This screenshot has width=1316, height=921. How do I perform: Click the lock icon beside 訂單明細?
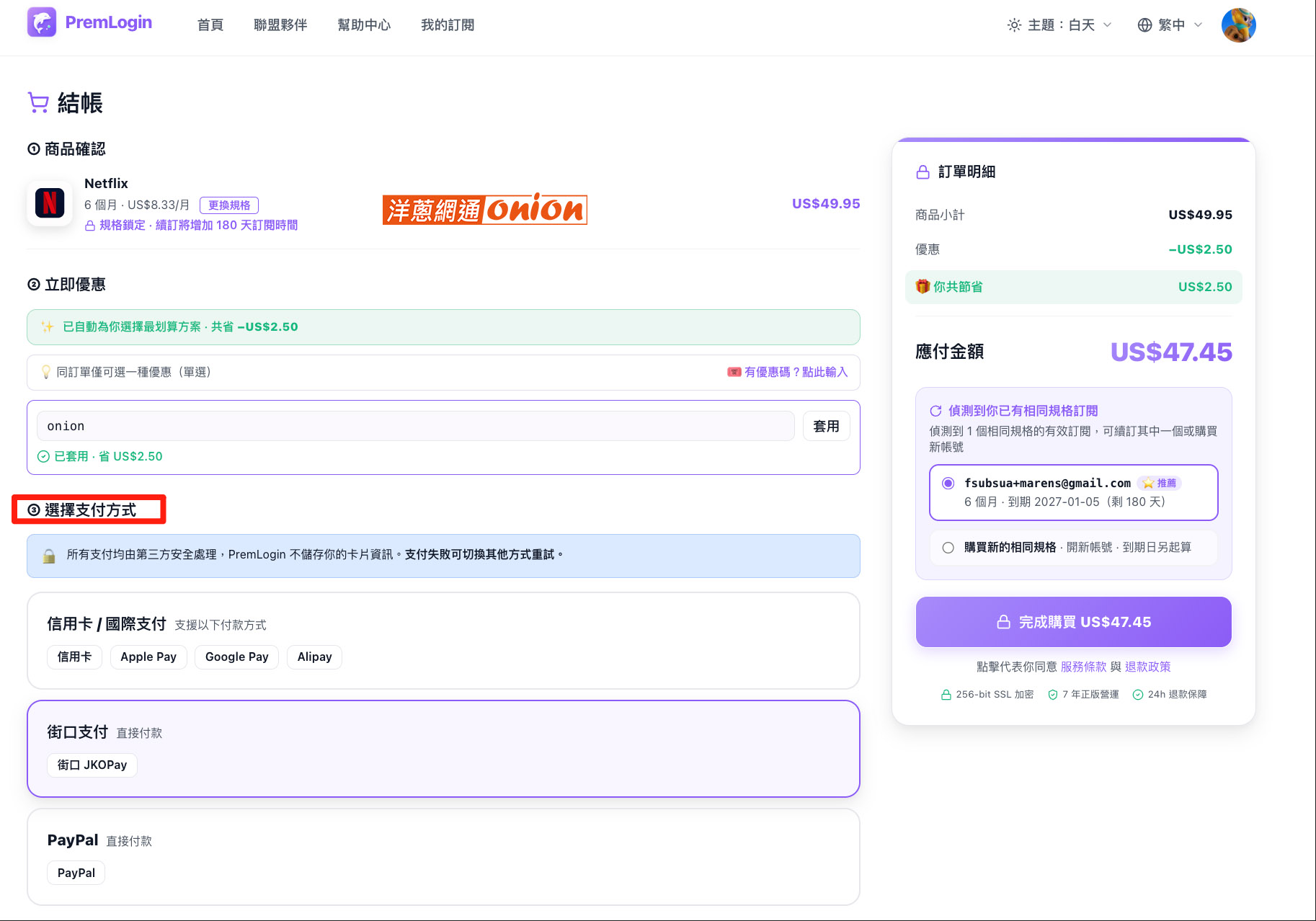pyautogui.click(x=922, y=172)
